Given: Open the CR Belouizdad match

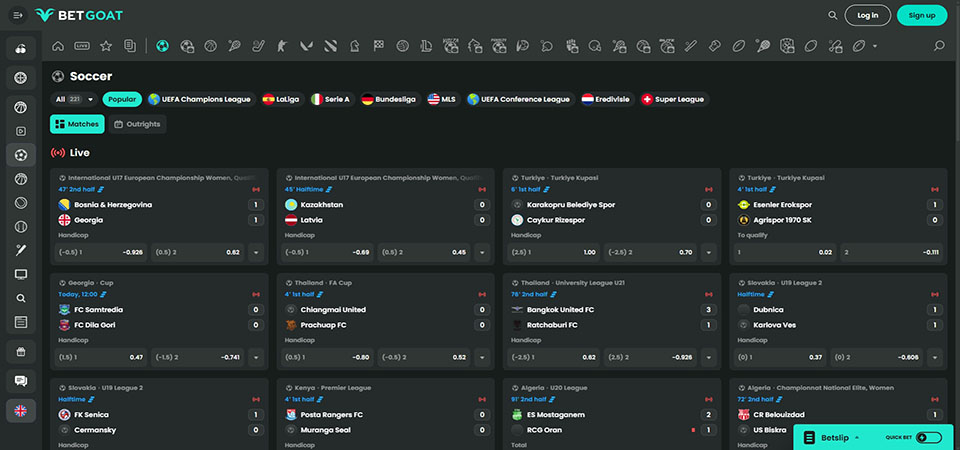Looking at the screenshot, I should (x=779, y=414).
